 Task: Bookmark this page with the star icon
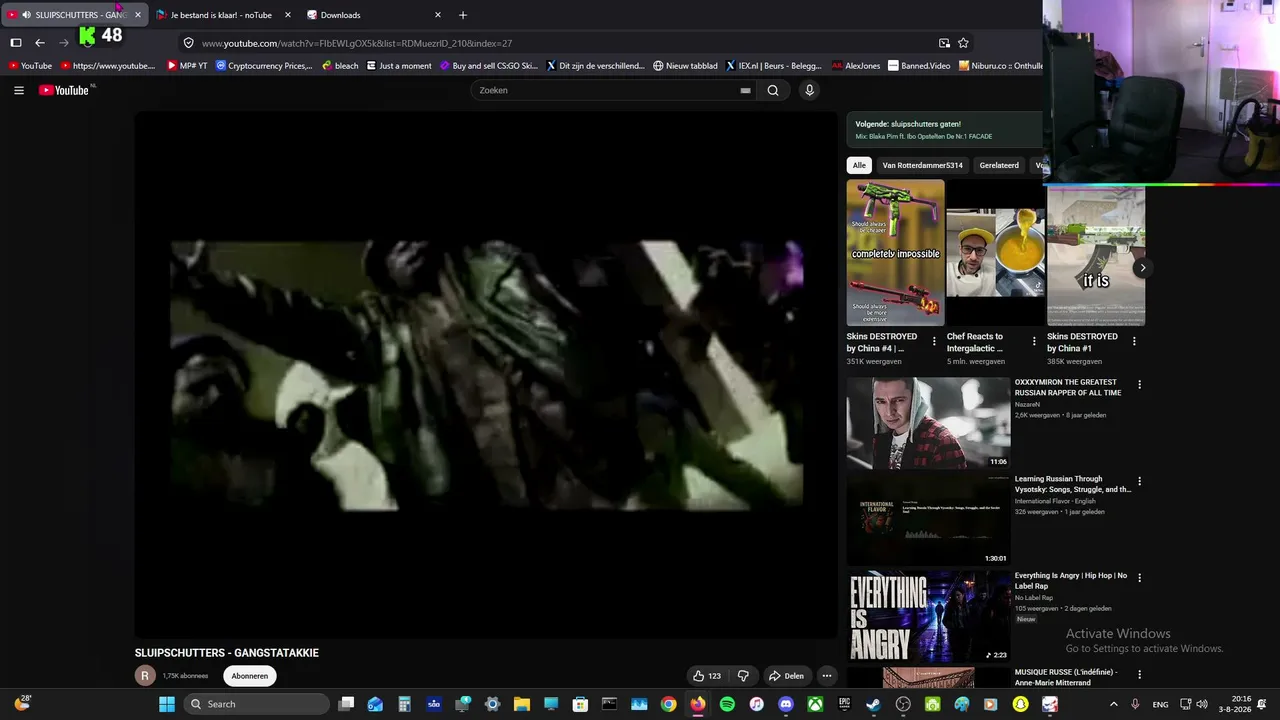963,43
